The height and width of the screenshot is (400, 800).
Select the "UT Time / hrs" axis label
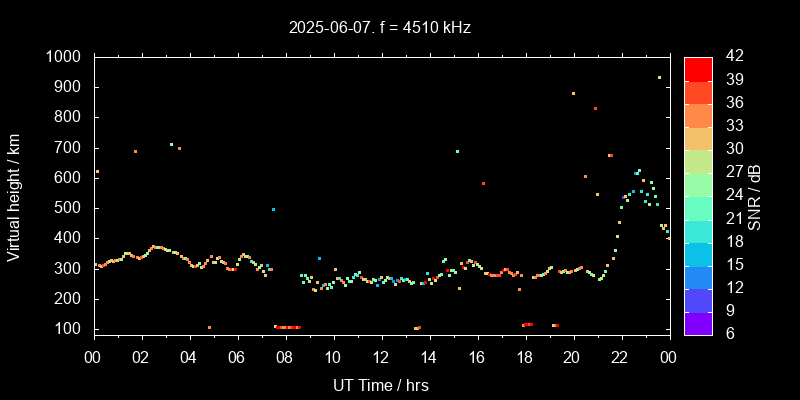[380, 384]
